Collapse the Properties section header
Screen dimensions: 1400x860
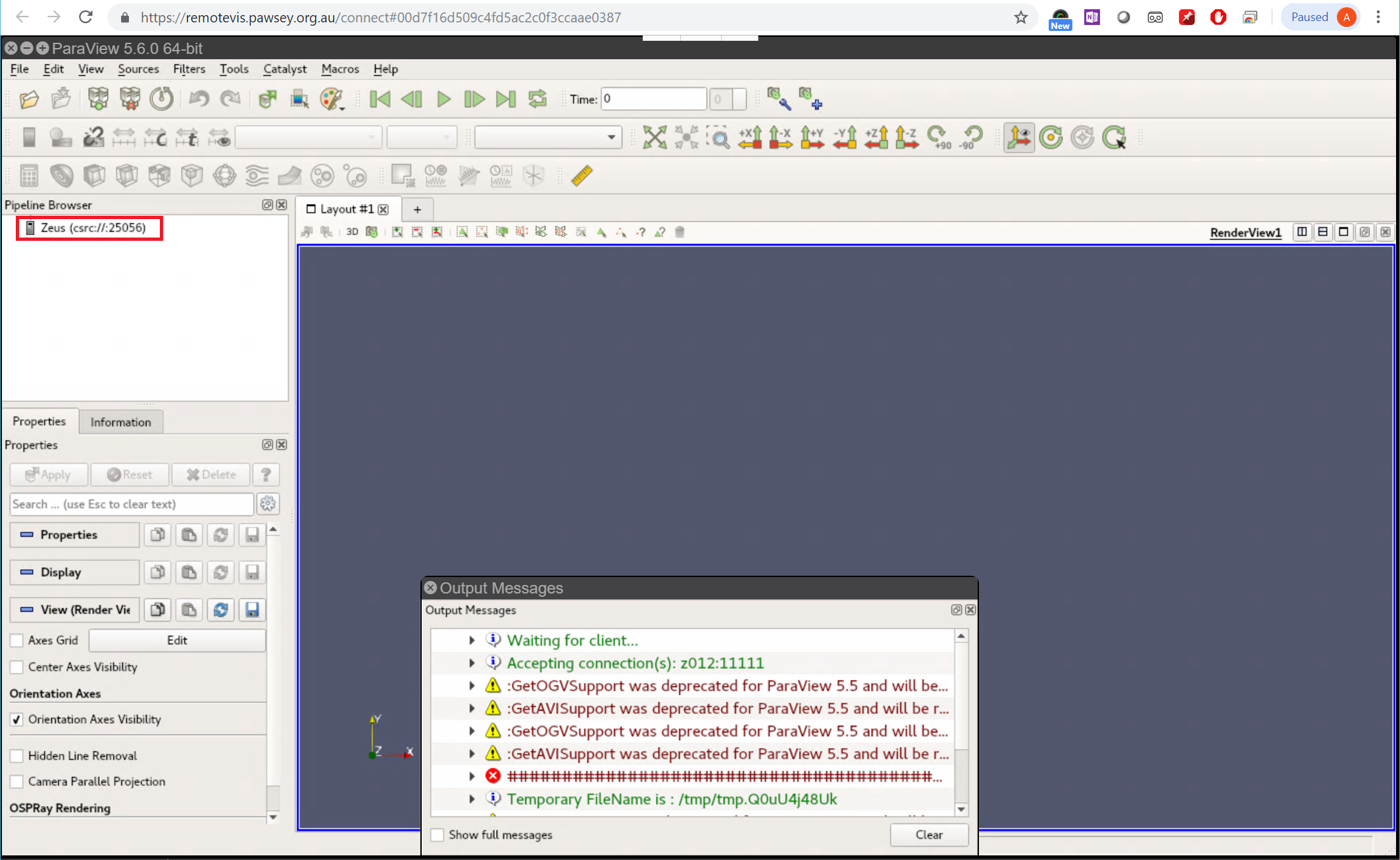coord(74,535)
